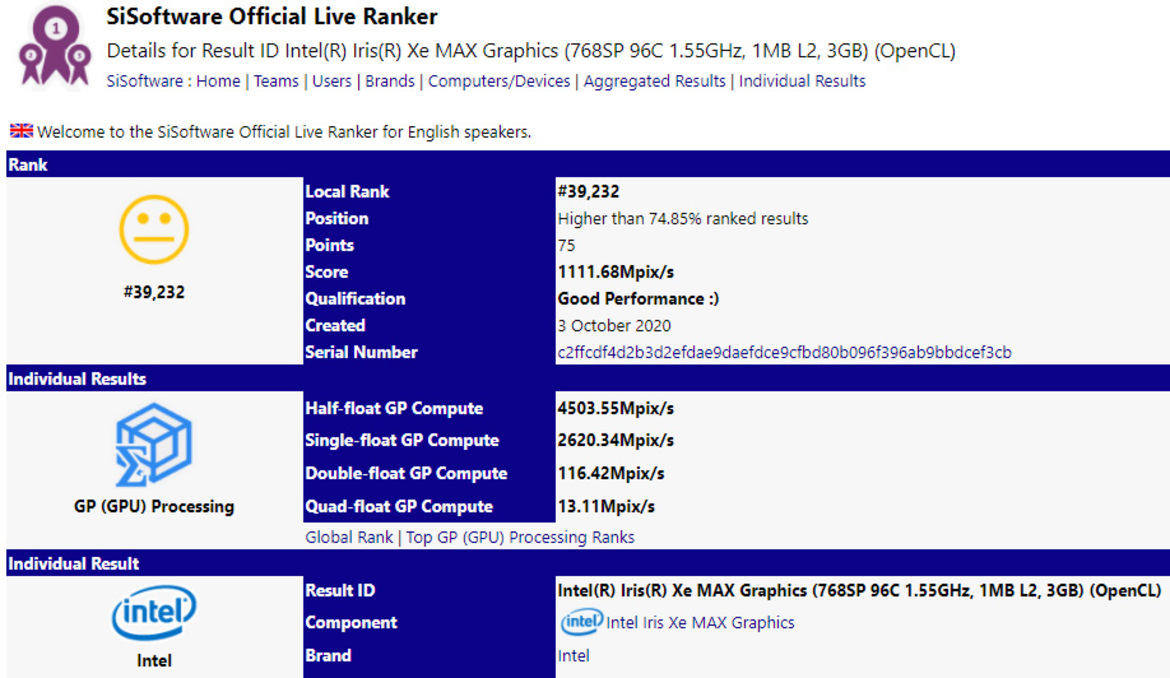Click the purple ranker ribbon logo
The height and width of the screenshot is (678, 1170).
click(x=55, y=46)
